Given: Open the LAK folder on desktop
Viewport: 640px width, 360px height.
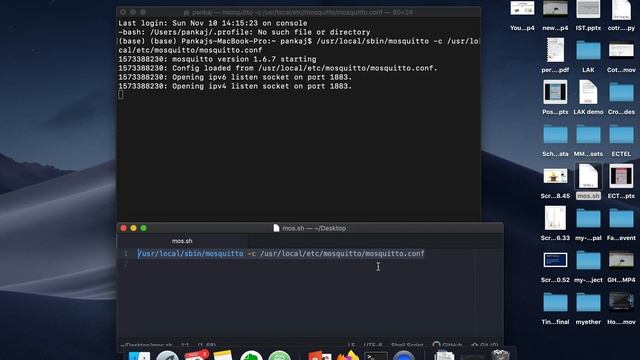Looking at the screenshot, I should (588, 51).
